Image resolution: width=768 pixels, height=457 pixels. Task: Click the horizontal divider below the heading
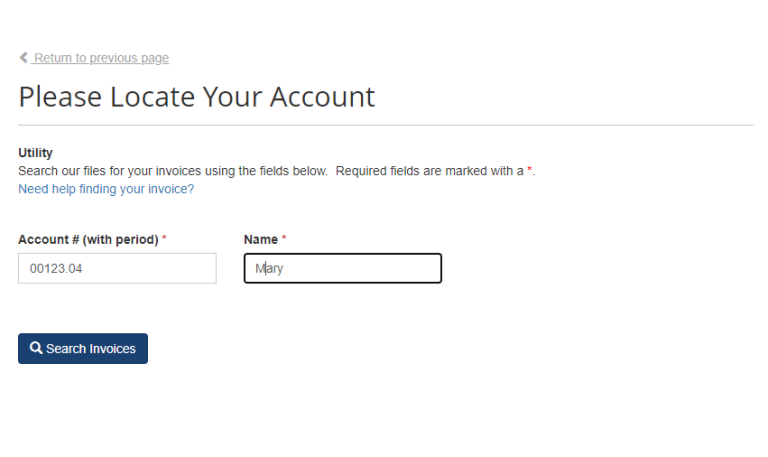point(385,125)
